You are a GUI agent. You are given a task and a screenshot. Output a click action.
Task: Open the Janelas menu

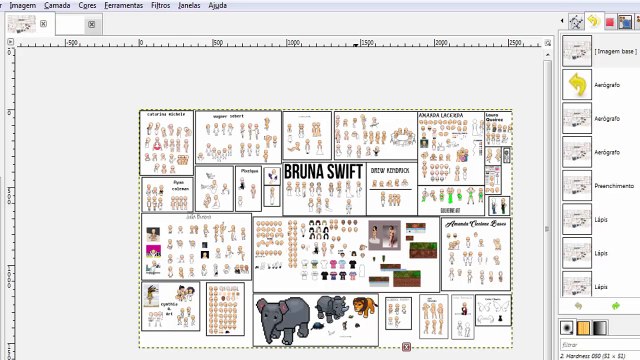[189, 5]
